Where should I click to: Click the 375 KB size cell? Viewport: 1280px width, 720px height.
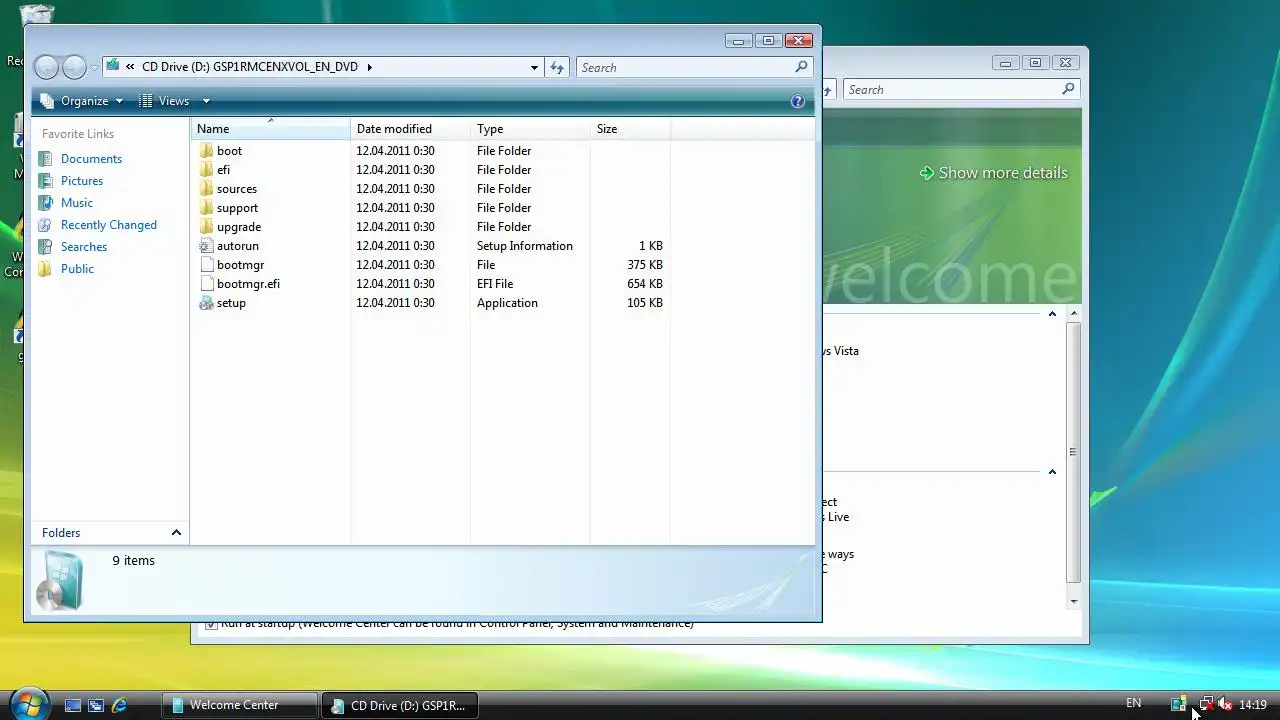tap(645, 265)
